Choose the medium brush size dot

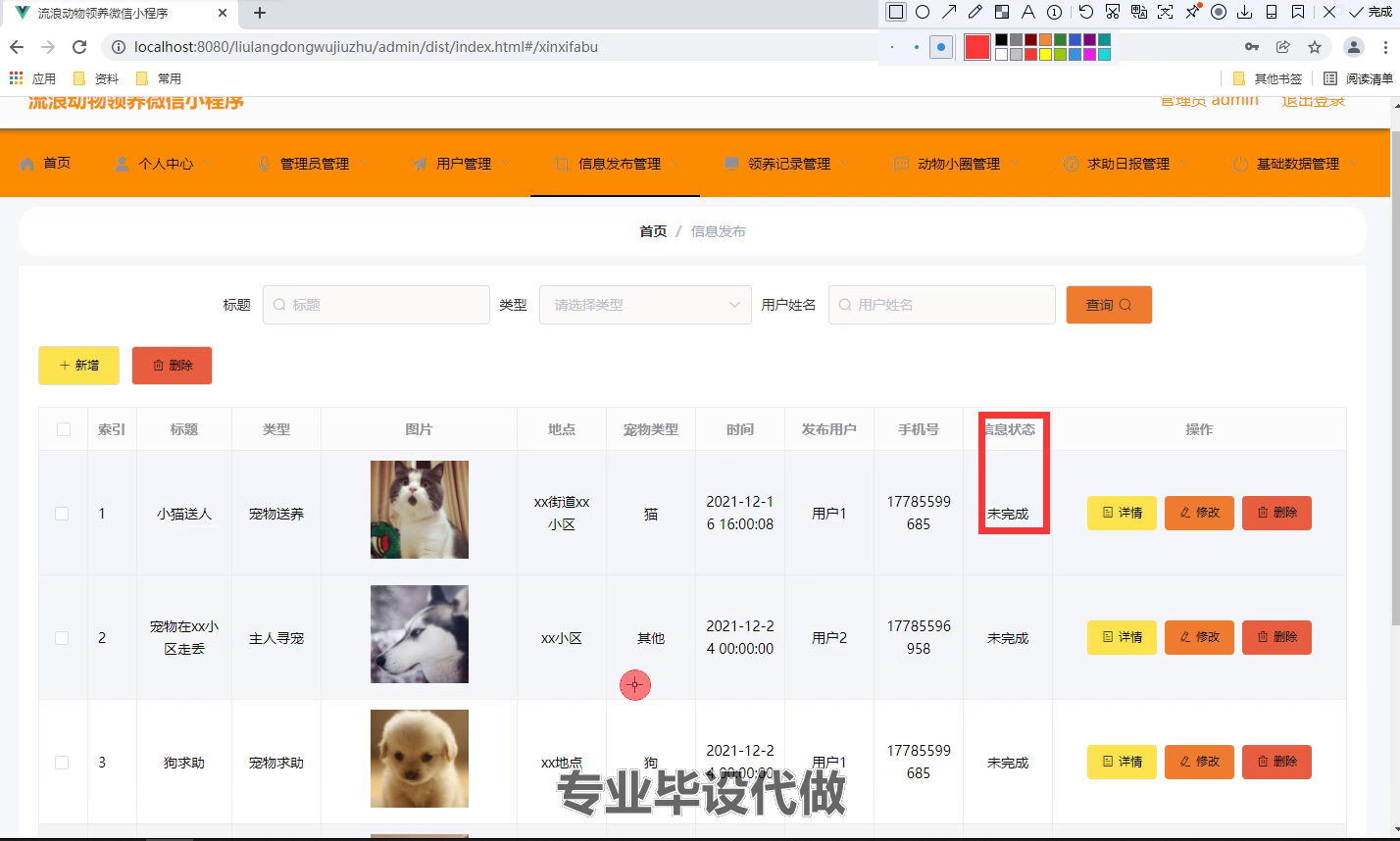[x=917, y=47]
